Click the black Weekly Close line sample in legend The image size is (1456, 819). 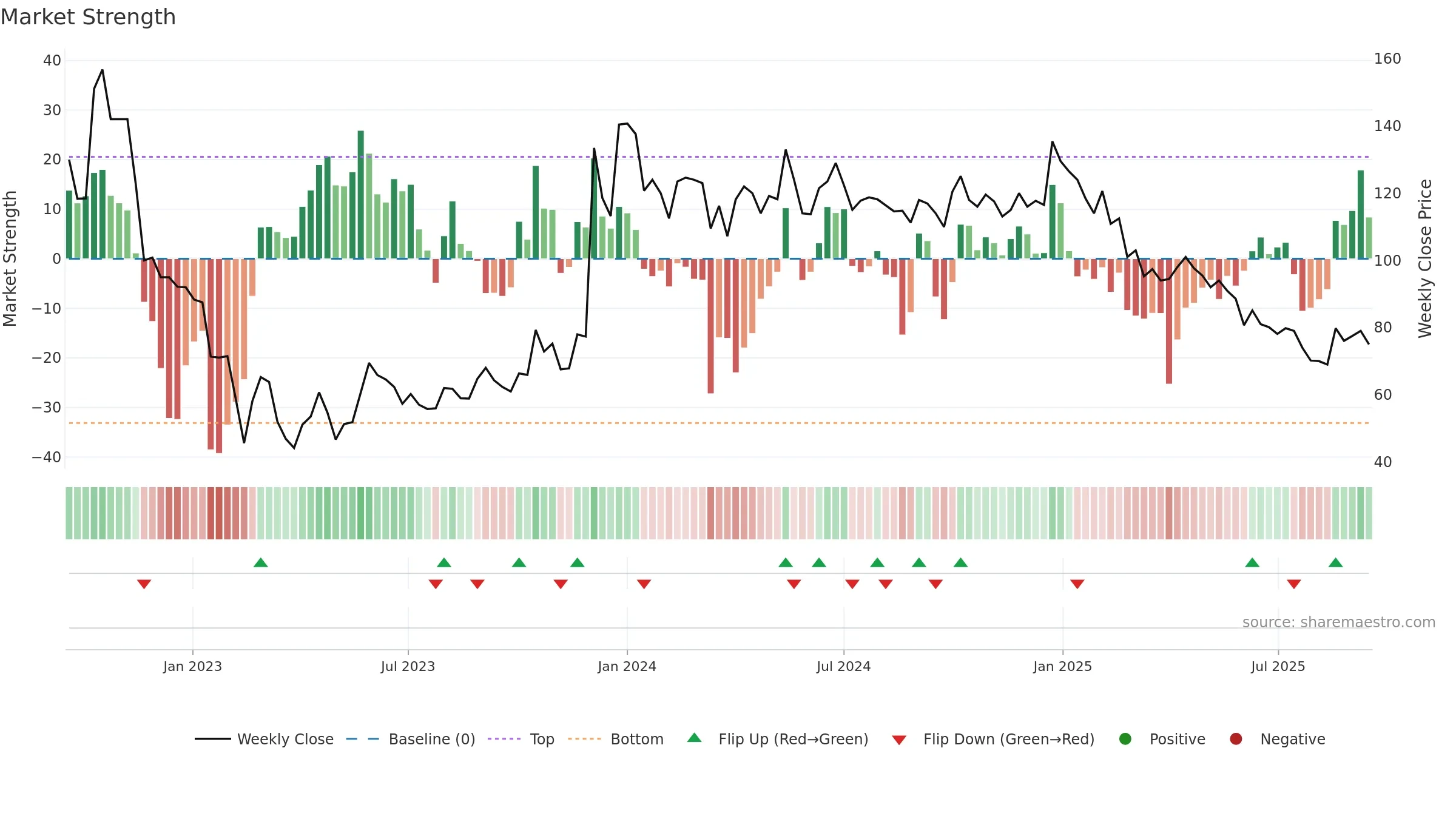point(213,739)
